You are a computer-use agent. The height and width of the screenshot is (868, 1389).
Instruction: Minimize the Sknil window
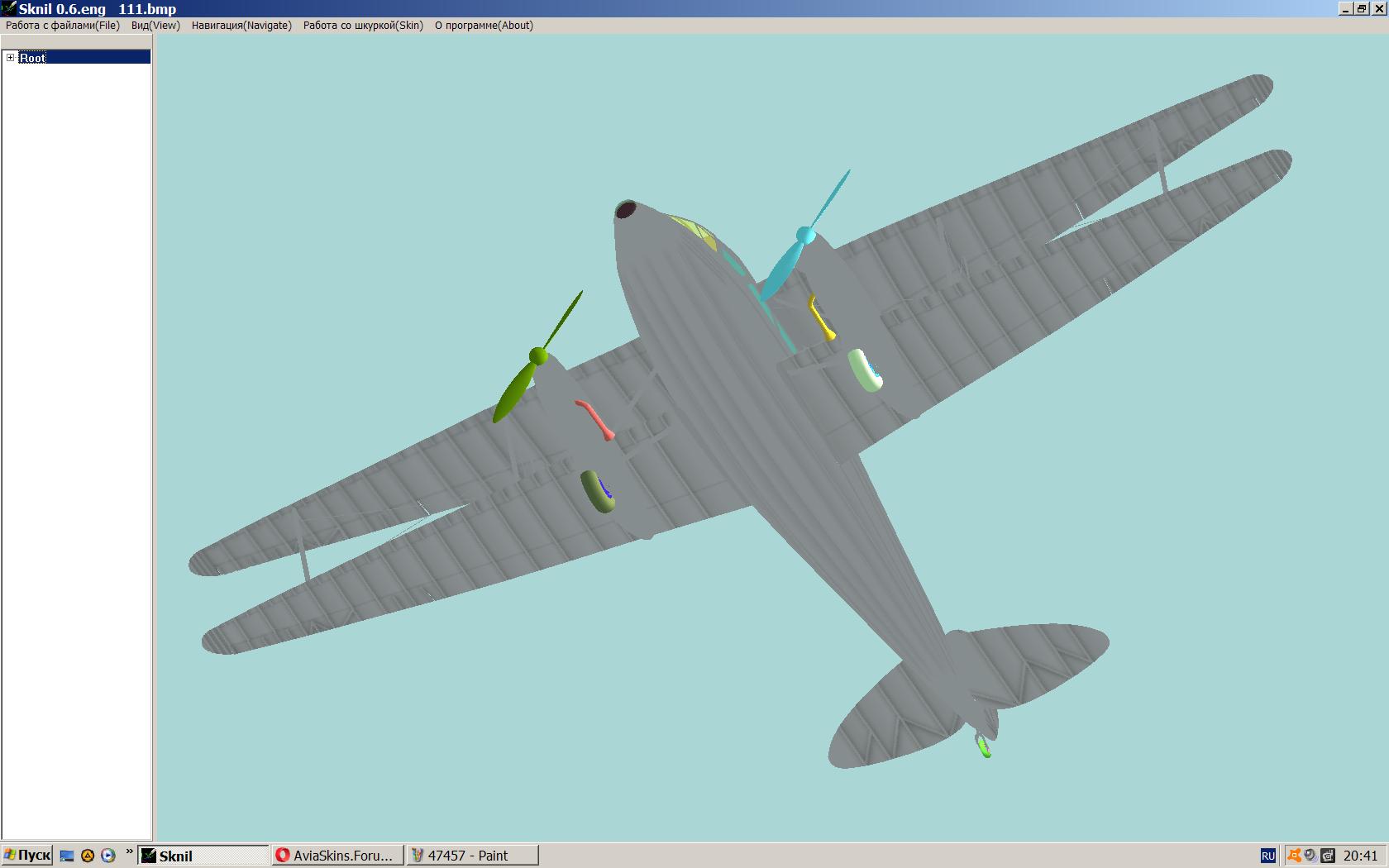(1346, 8)
